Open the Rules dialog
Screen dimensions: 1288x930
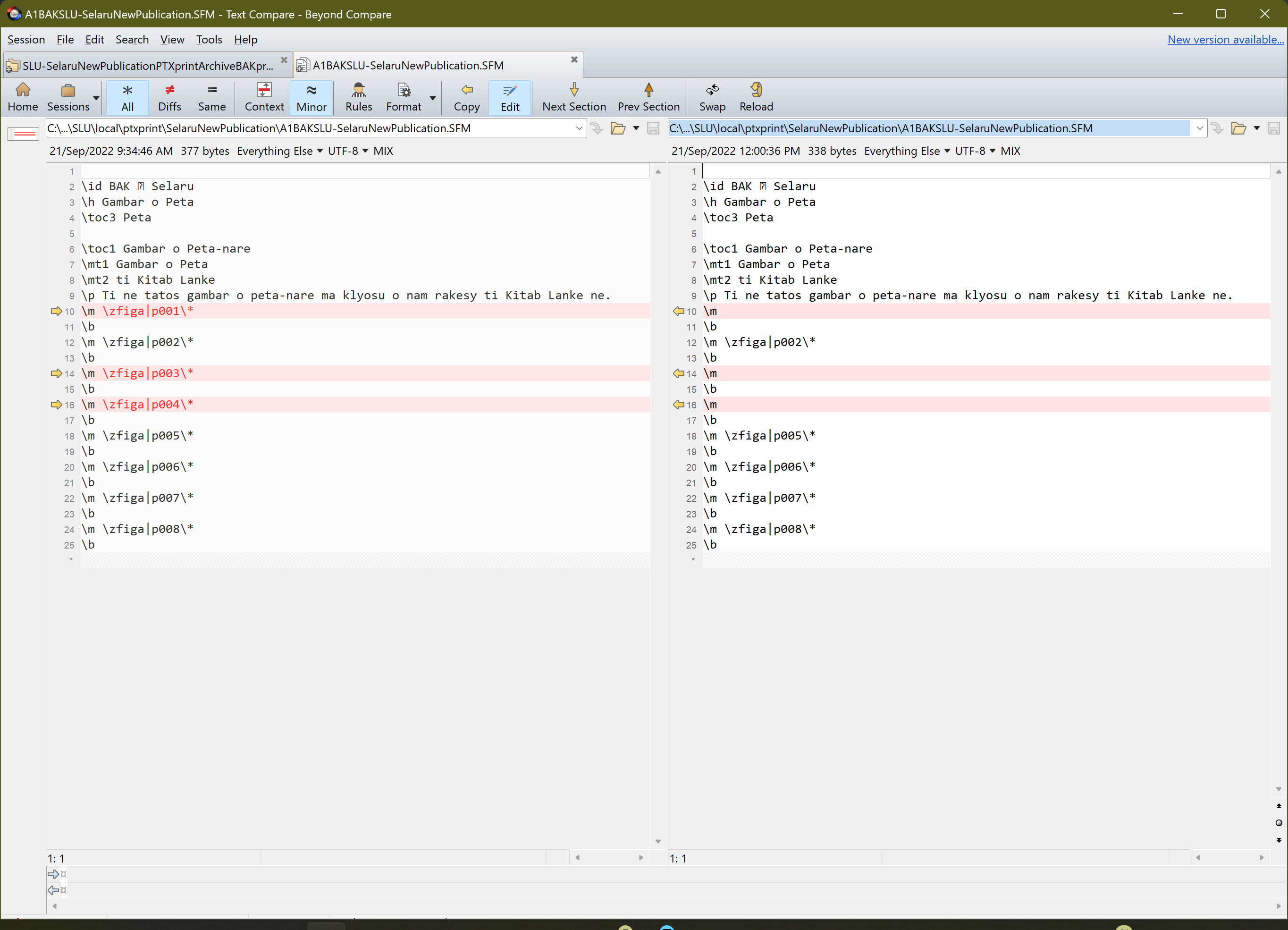pos(358,97)
